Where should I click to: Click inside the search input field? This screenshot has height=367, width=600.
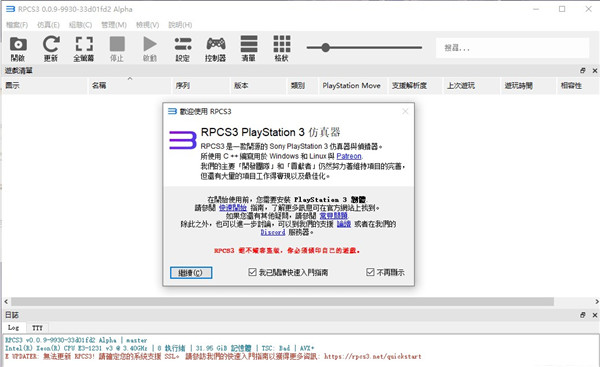click(x=512, y=48)
